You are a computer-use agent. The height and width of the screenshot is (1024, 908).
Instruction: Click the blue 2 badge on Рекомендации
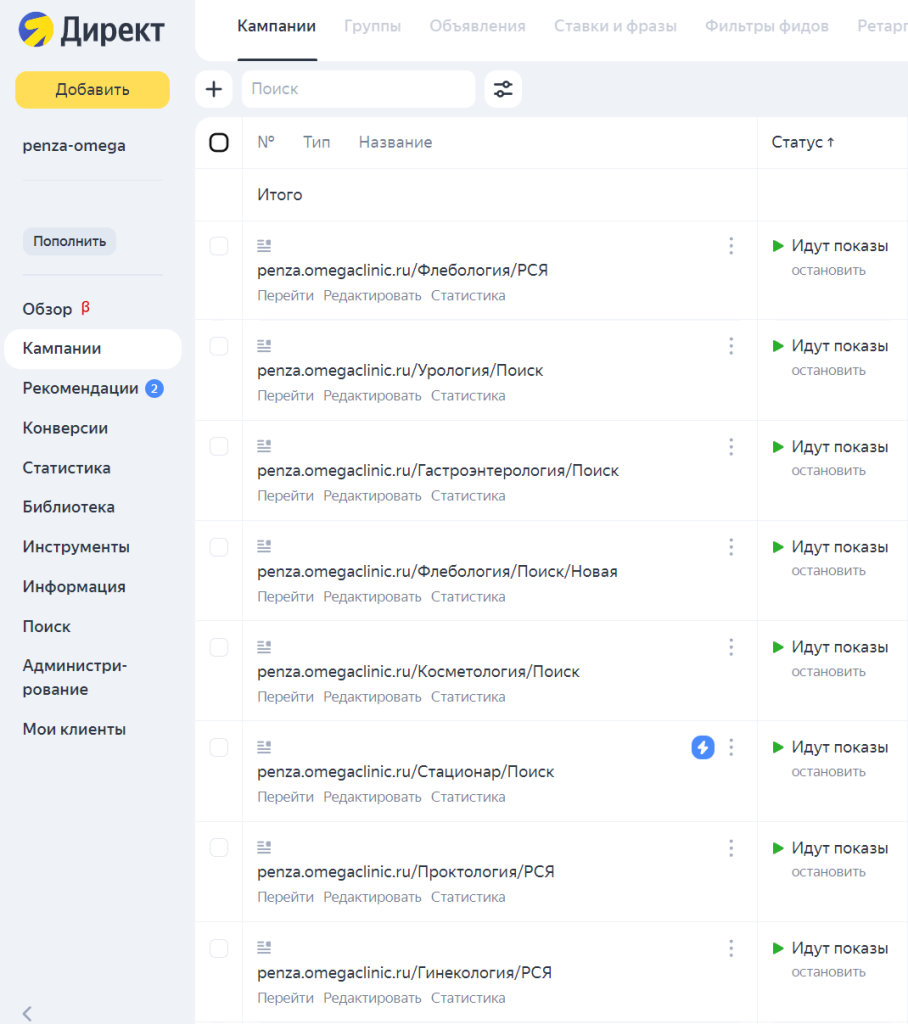154,389
